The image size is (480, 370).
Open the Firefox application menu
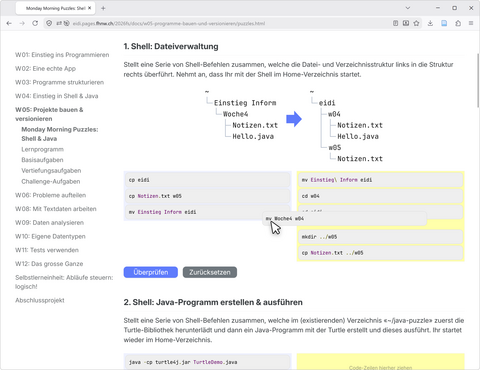click(x=471, y=23)
